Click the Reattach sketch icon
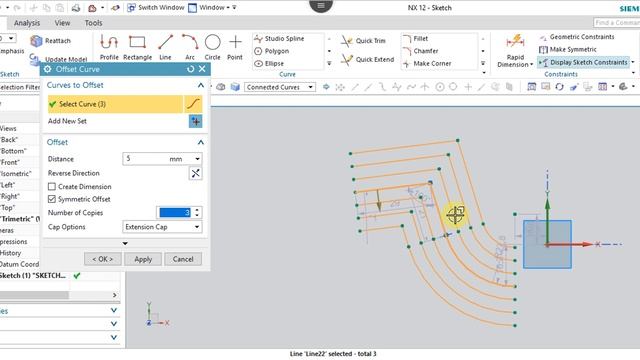640x360 pixels. coord(37,41)
